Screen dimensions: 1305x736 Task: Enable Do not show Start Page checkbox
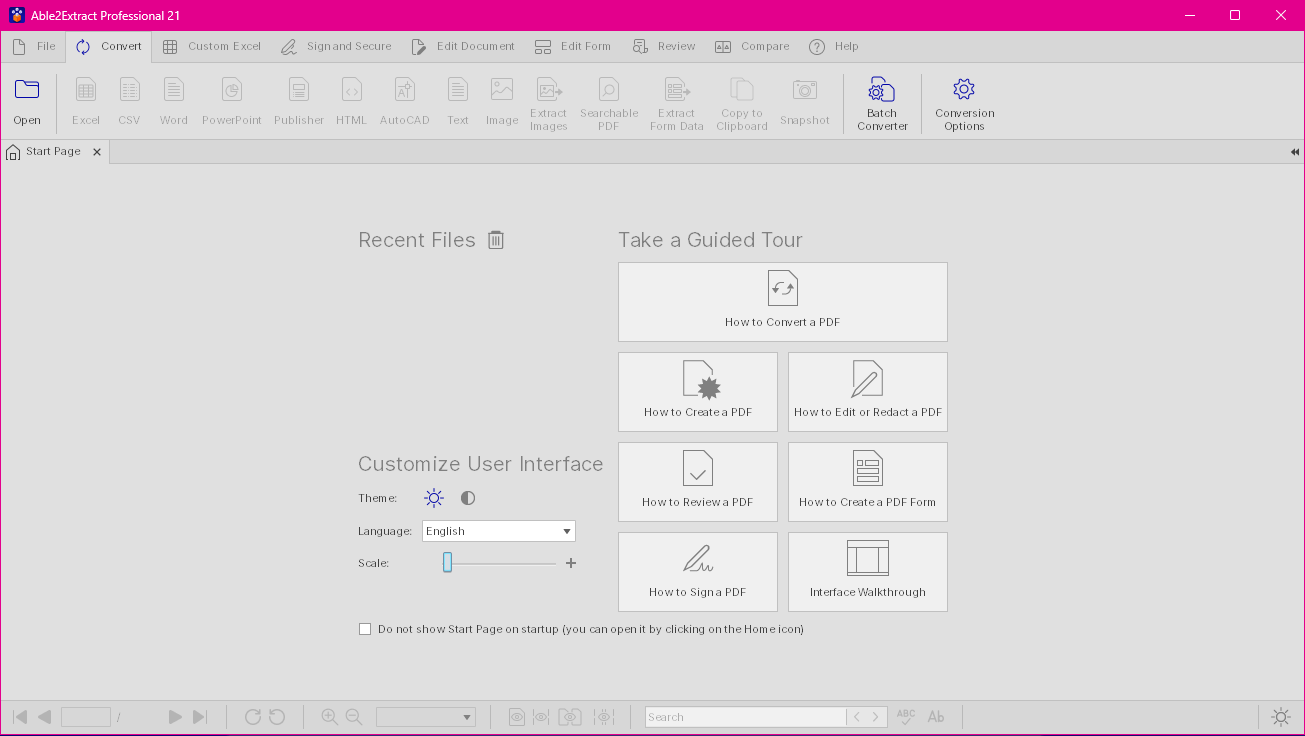tap(365, 629)
